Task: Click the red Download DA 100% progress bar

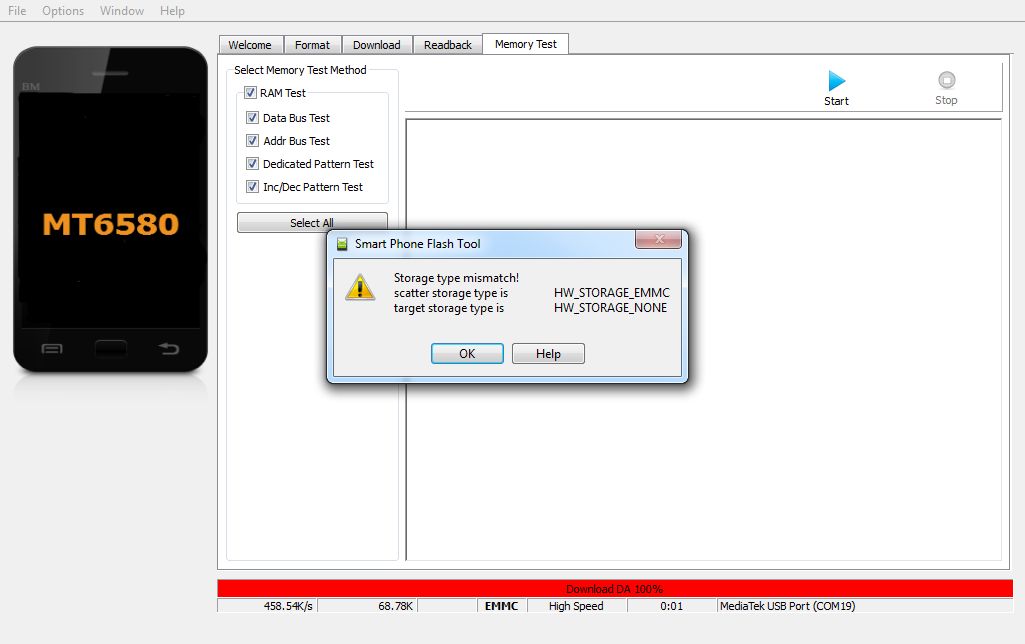Action: click(615, 588)
